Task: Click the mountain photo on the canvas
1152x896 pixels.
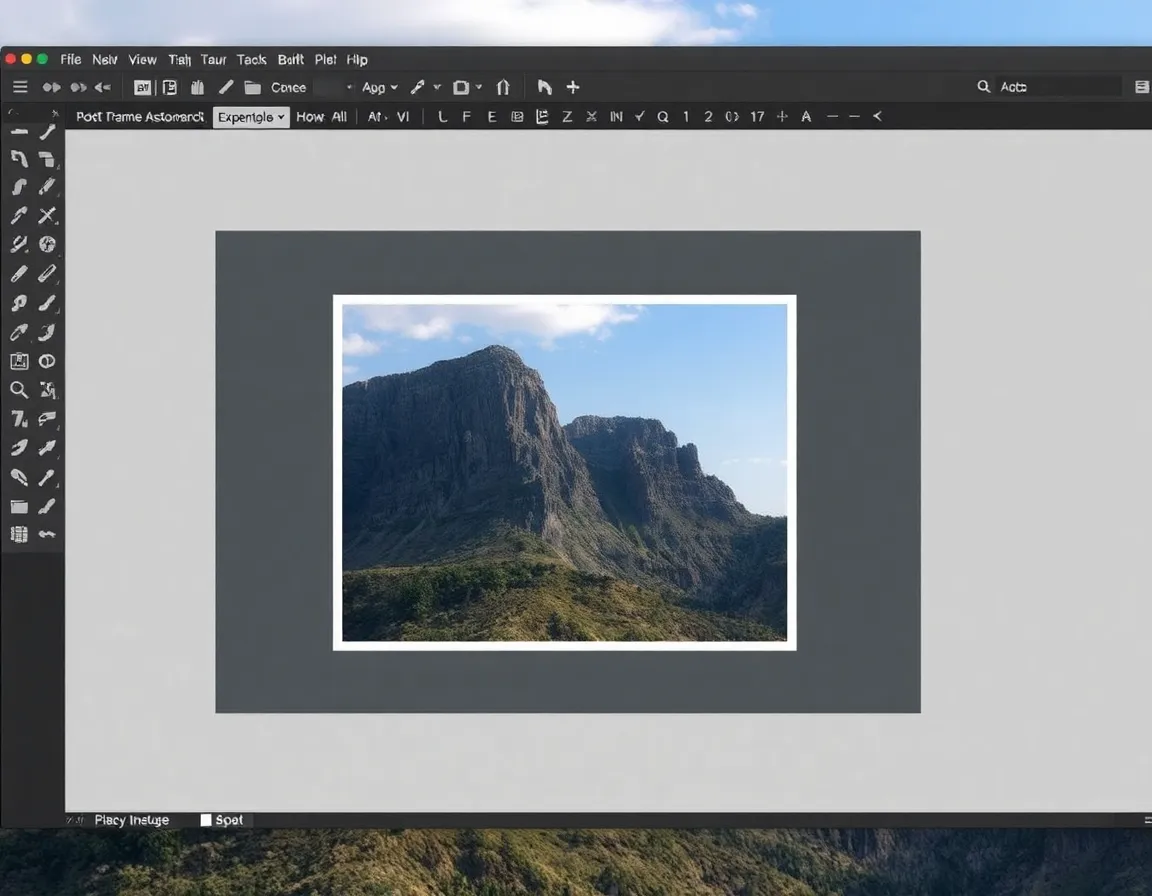Action: point(564,472)
